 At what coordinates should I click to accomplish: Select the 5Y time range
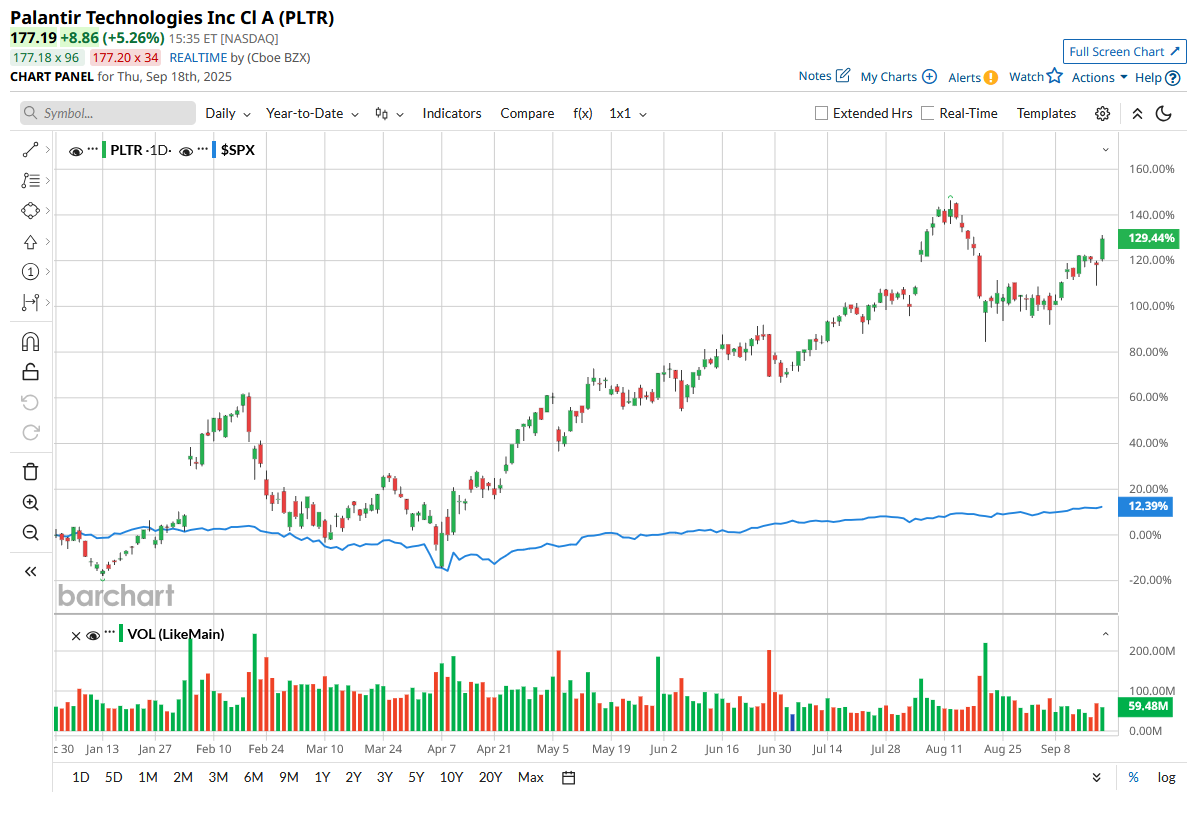coord(416,778)
